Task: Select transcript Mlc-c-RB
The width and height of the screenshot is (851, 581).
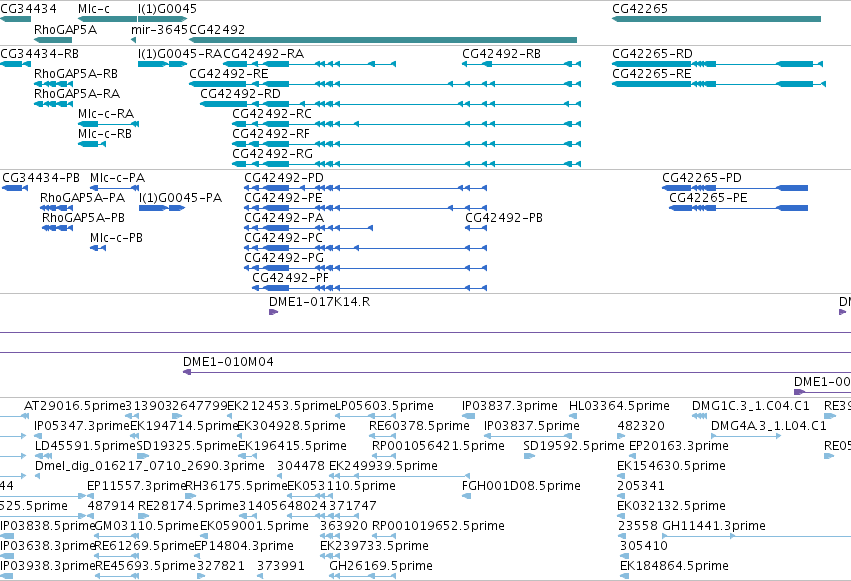Action: (x=92, y=144)
